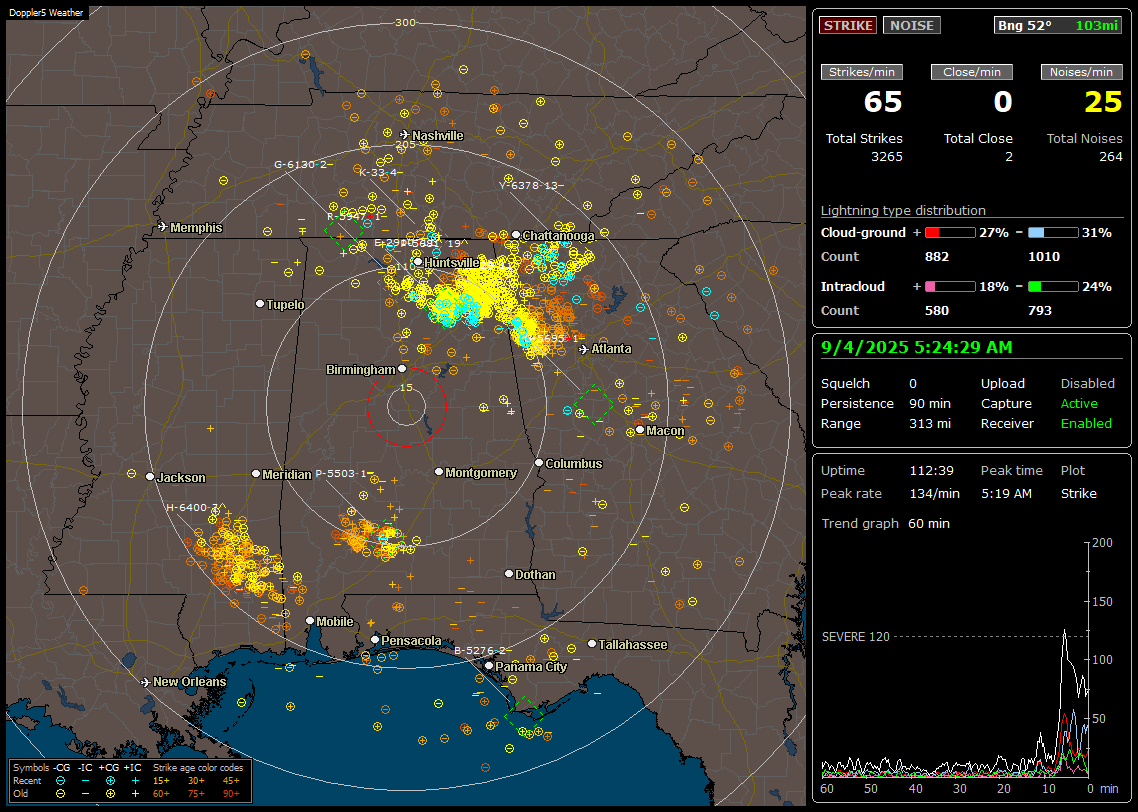Click the 15+ strike age color code
Screen dimensions: 1138x812
(161, 781)
